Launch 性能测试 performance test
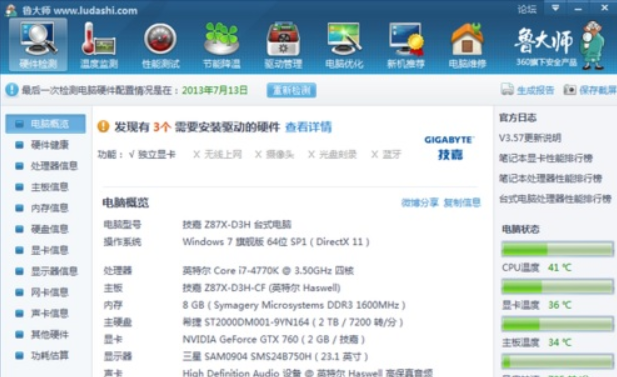The image size is (617, 377). pos(161,45)
